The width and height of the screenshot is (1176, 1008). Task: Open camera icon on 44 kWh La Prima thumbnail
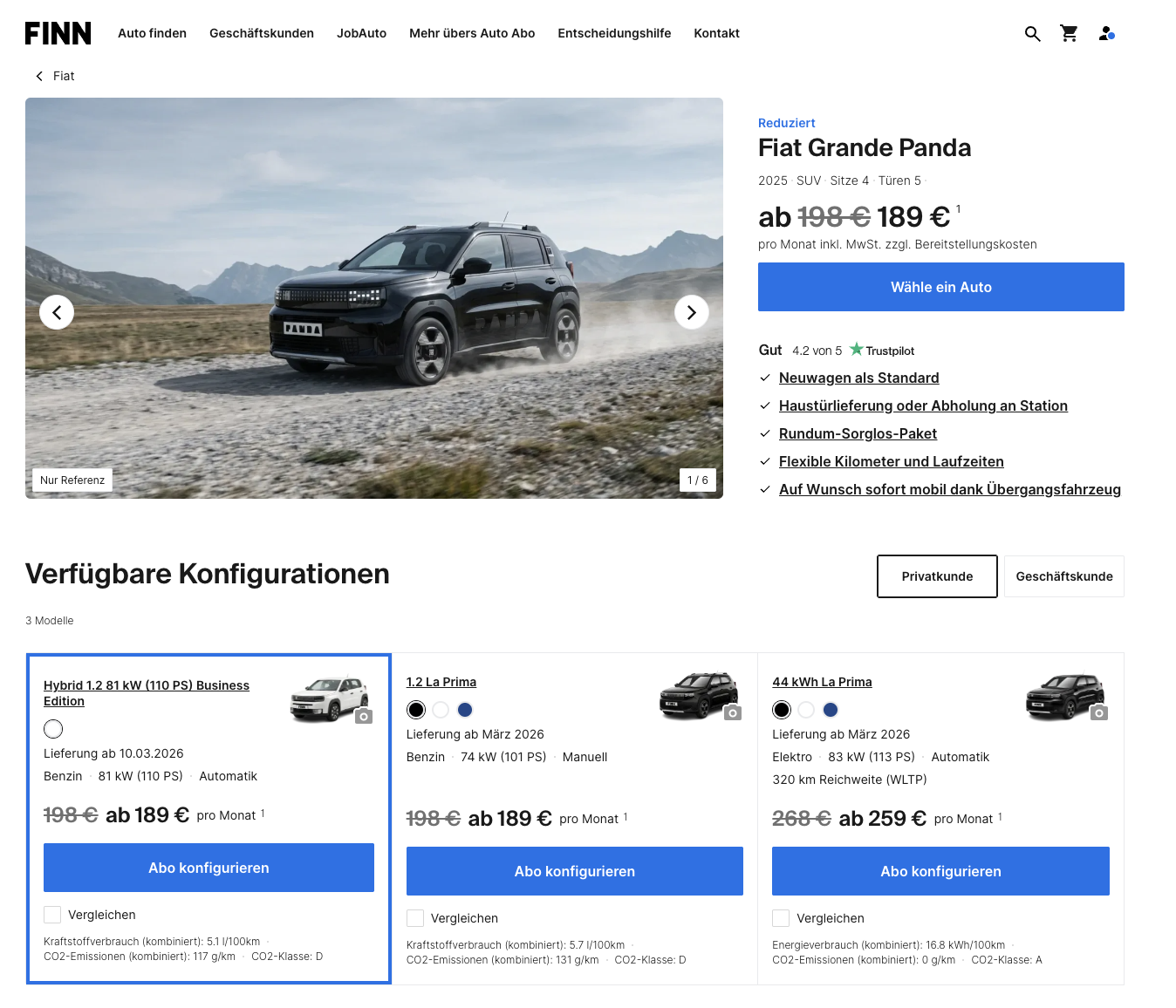1099,713
